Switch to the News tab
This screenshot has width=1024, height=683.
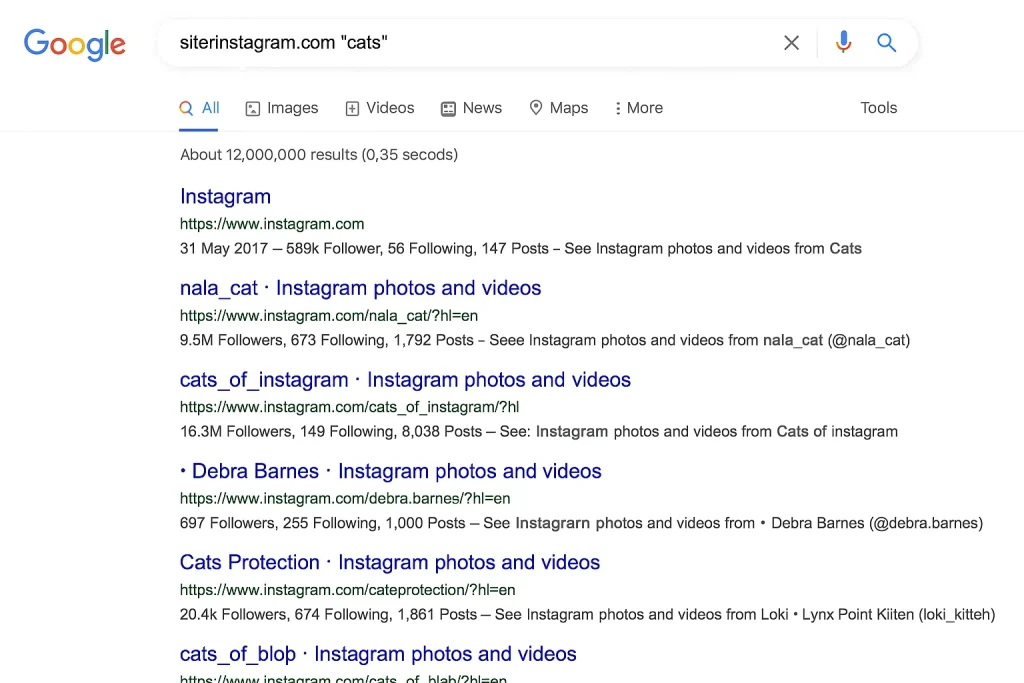[x=482, y=107]
